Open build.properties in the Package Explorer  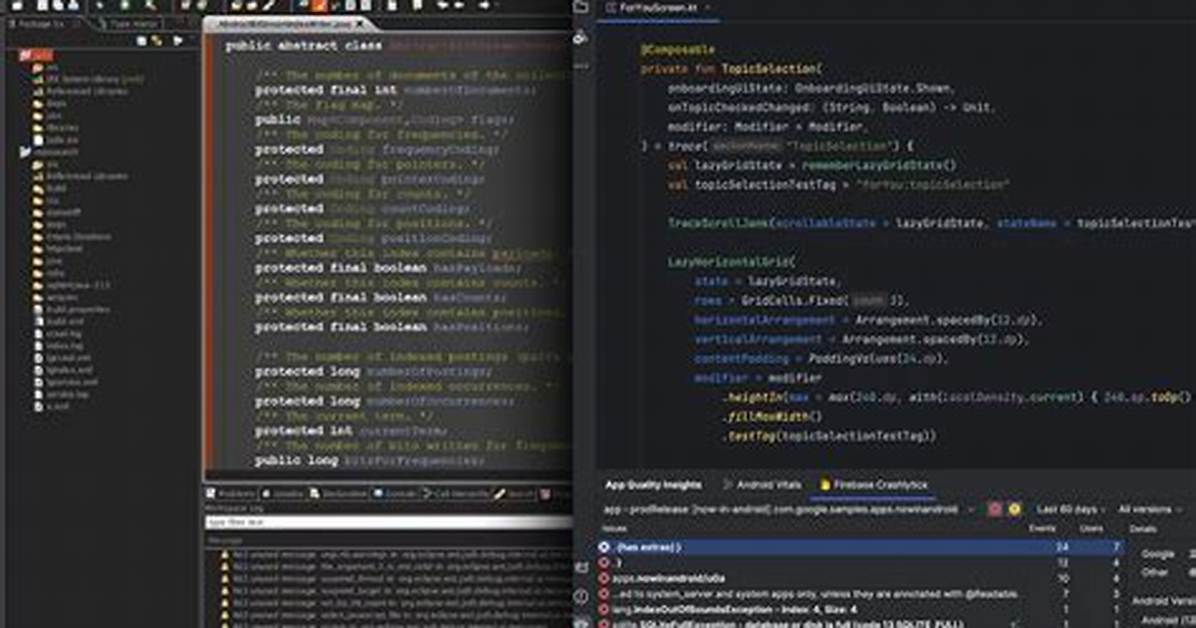72,310
